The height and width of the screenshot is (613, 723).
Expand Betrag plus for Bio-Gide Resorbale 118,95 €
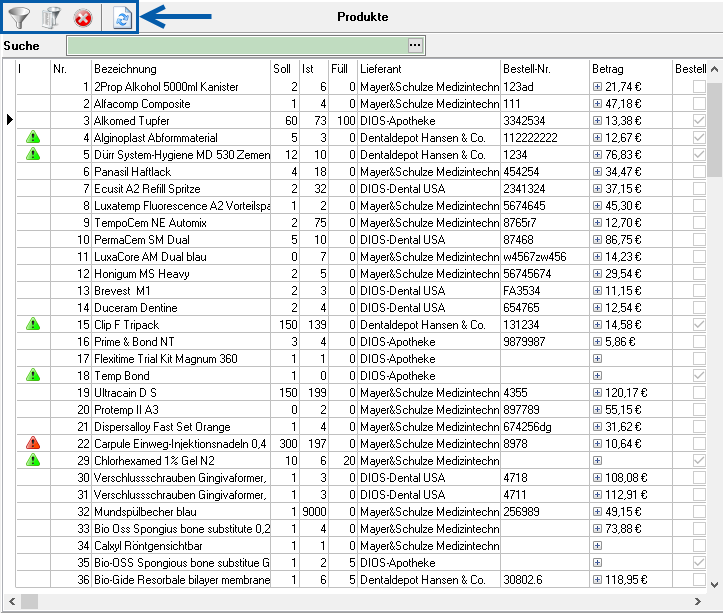point(597,580)
